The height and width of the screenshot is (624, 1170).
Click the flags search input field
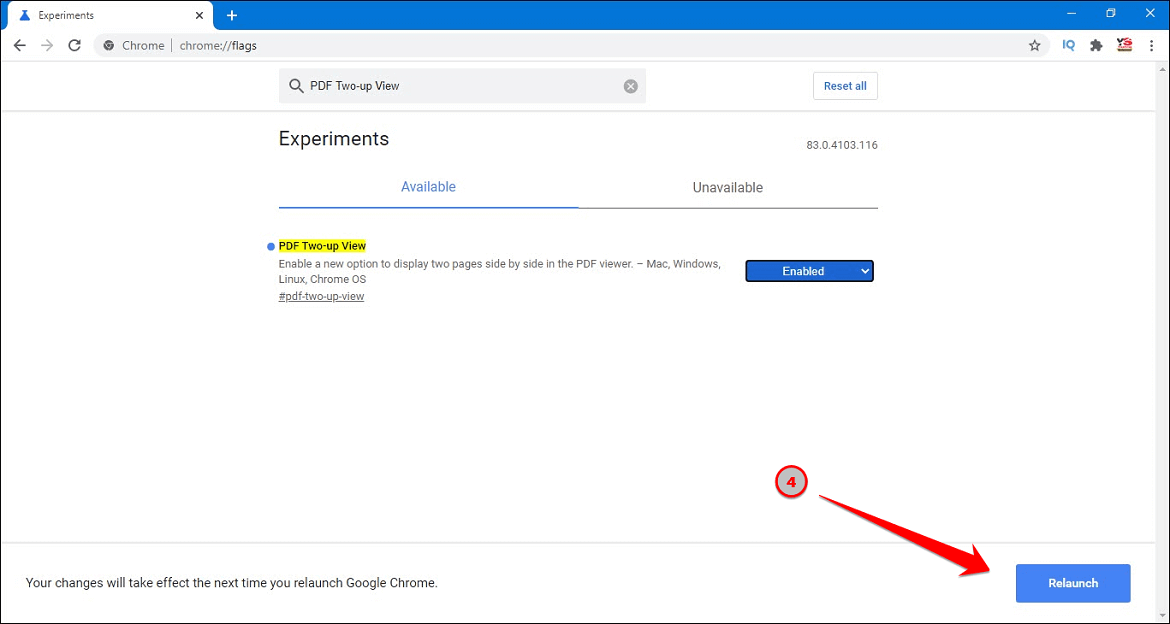[463, 86]
